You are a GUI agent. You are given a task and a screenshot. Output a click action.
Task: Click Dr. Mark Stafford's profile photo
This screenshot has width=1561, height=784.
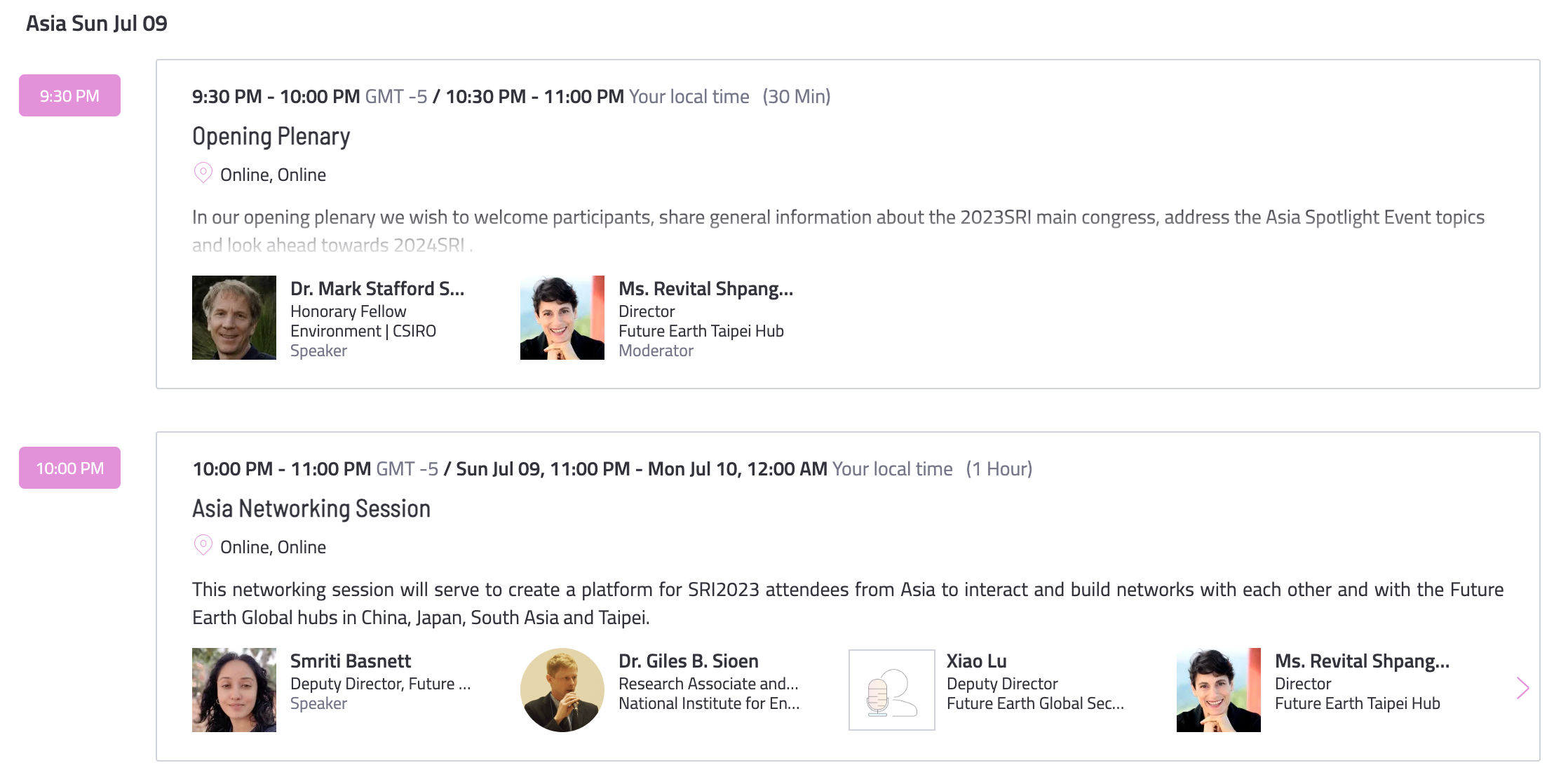(234, 318)
